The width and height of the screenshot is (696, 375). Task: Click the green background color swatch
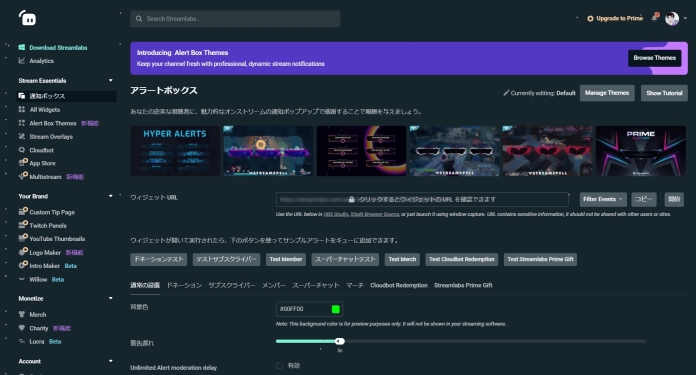(336, 309)
